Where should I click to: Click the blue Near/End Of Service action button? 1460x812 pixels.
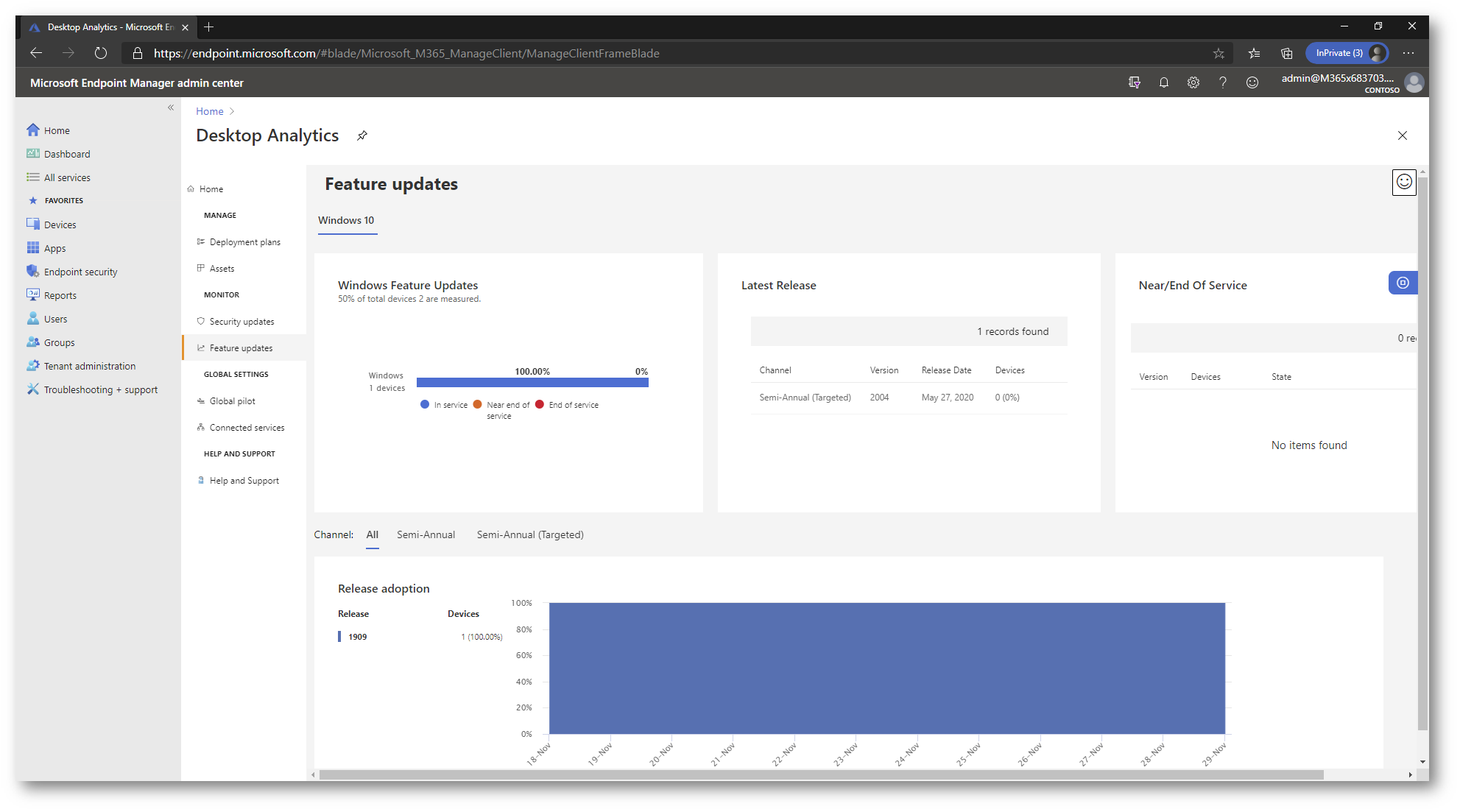[1403, 283]
